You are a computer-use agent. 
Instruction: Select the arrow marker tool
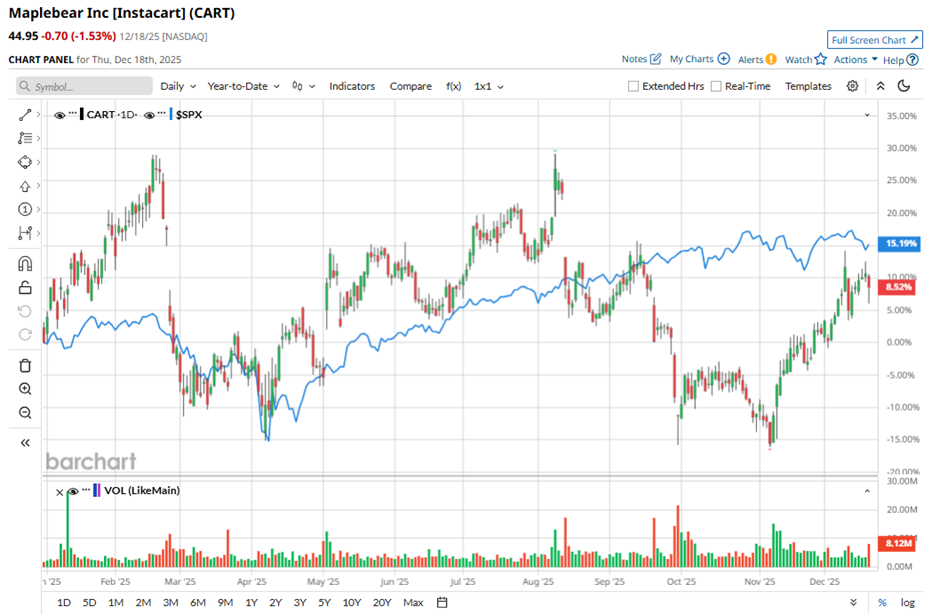[x=25, y=186]
